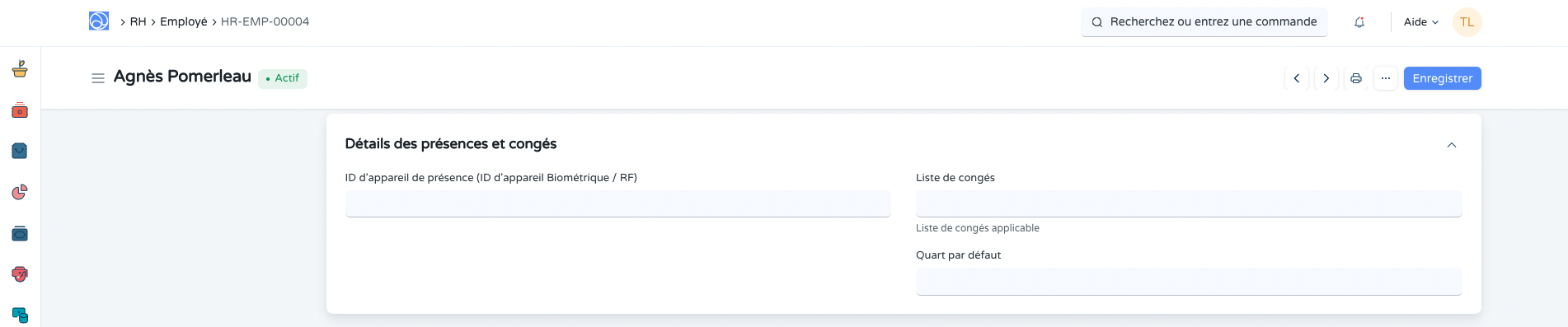Open the plant pot sidebar icon
This screenshot has width=1568, height=327.
pyautogui.click(x=20, y=69)
